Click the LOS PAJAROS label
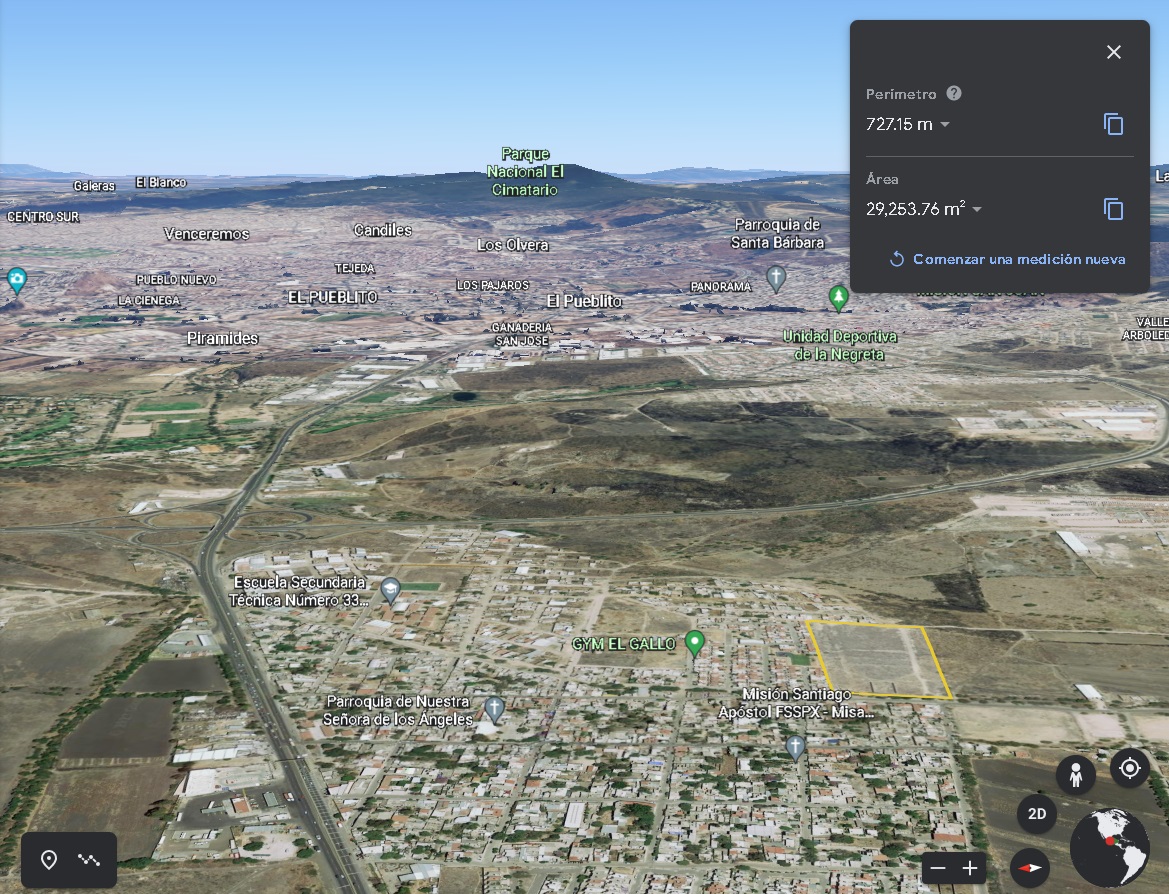Image resolution: width=1169 pixels, height=894 pixels. [x=492, y=285]
